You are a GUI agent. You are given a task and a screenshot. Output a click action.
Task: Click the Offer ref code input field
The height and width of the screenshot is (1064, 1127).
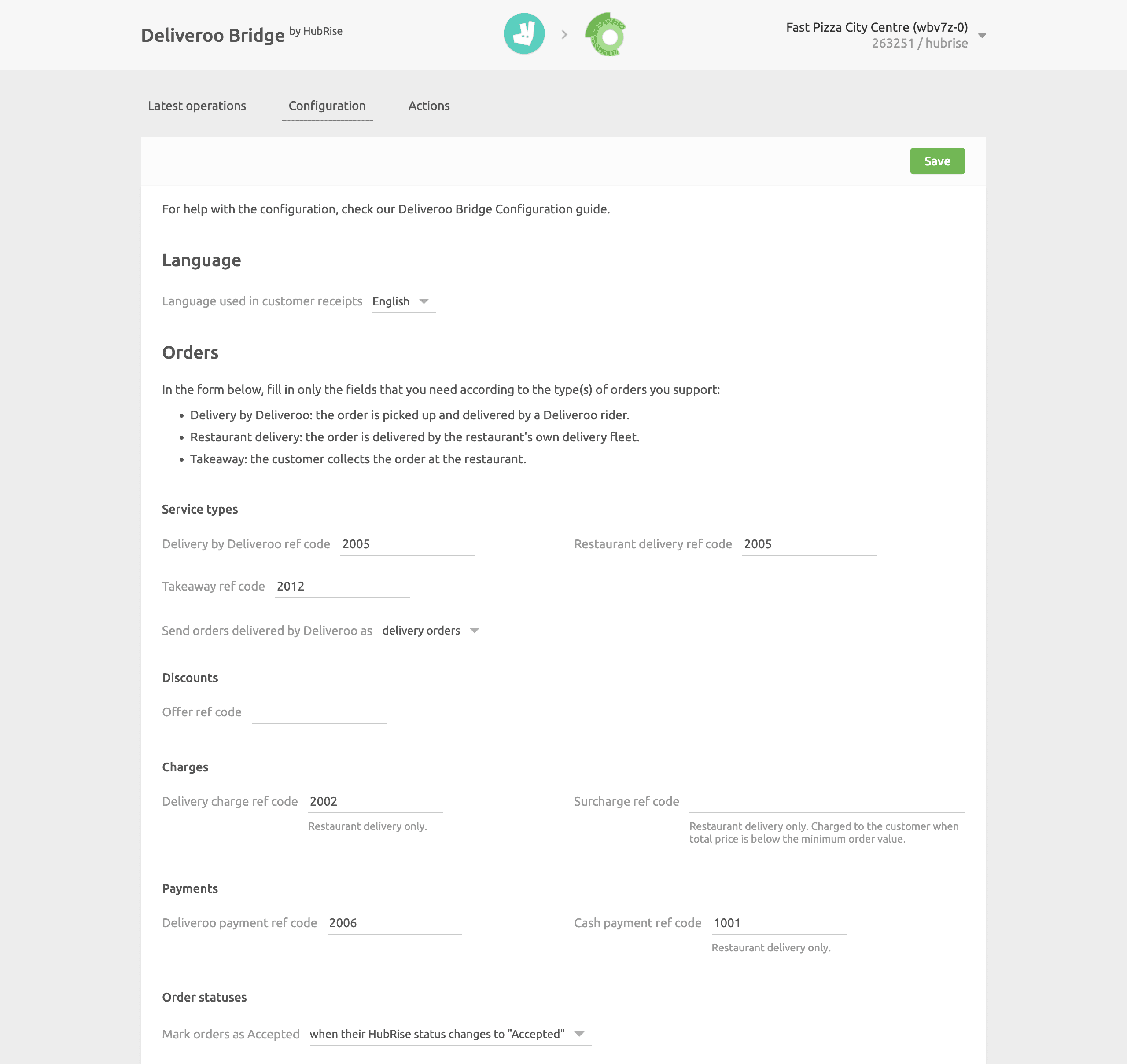pos(318,711)
